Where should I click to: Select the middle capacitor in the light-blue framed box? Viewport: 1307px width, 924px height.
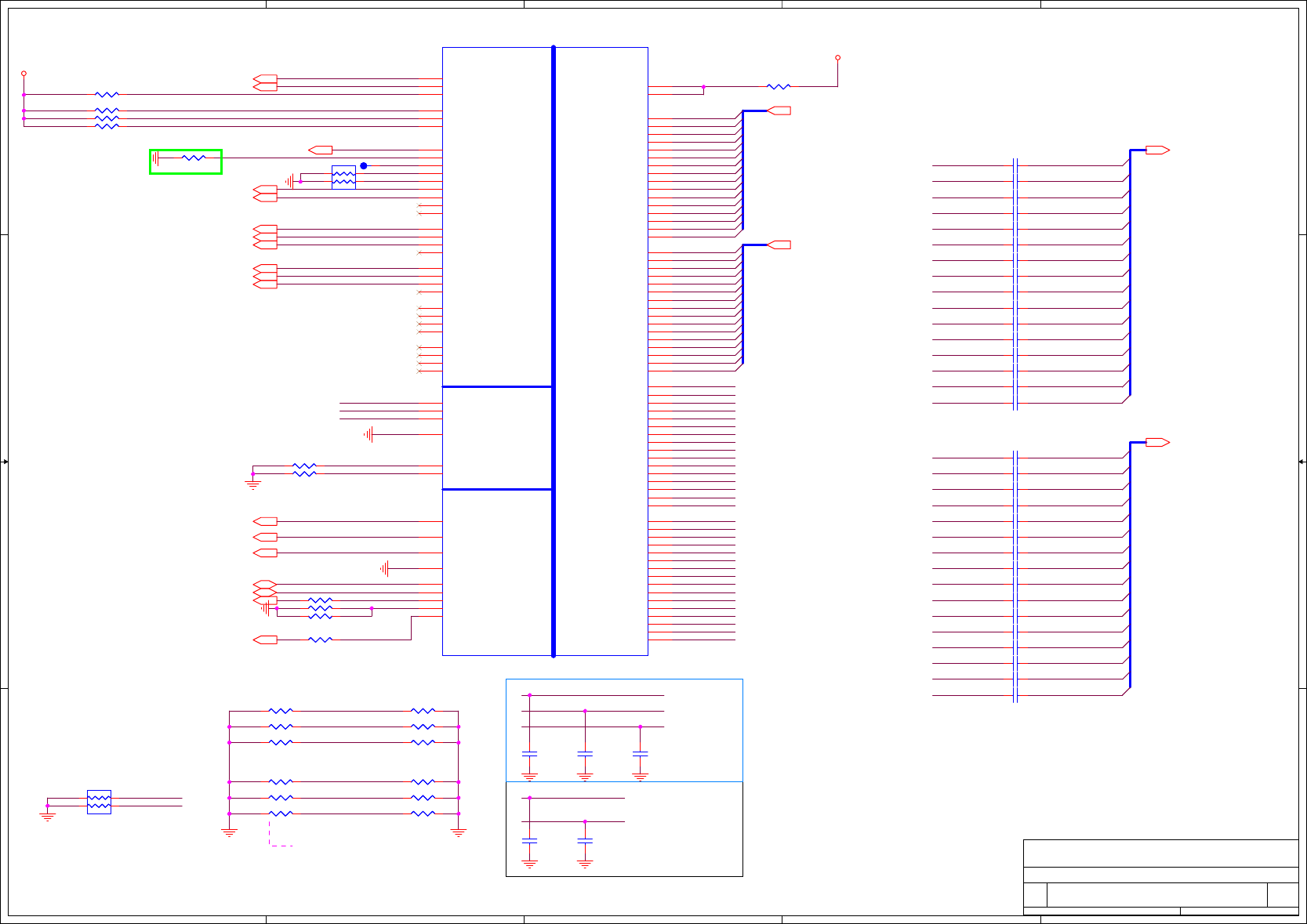pyautogui.click(x=585, y=754)
